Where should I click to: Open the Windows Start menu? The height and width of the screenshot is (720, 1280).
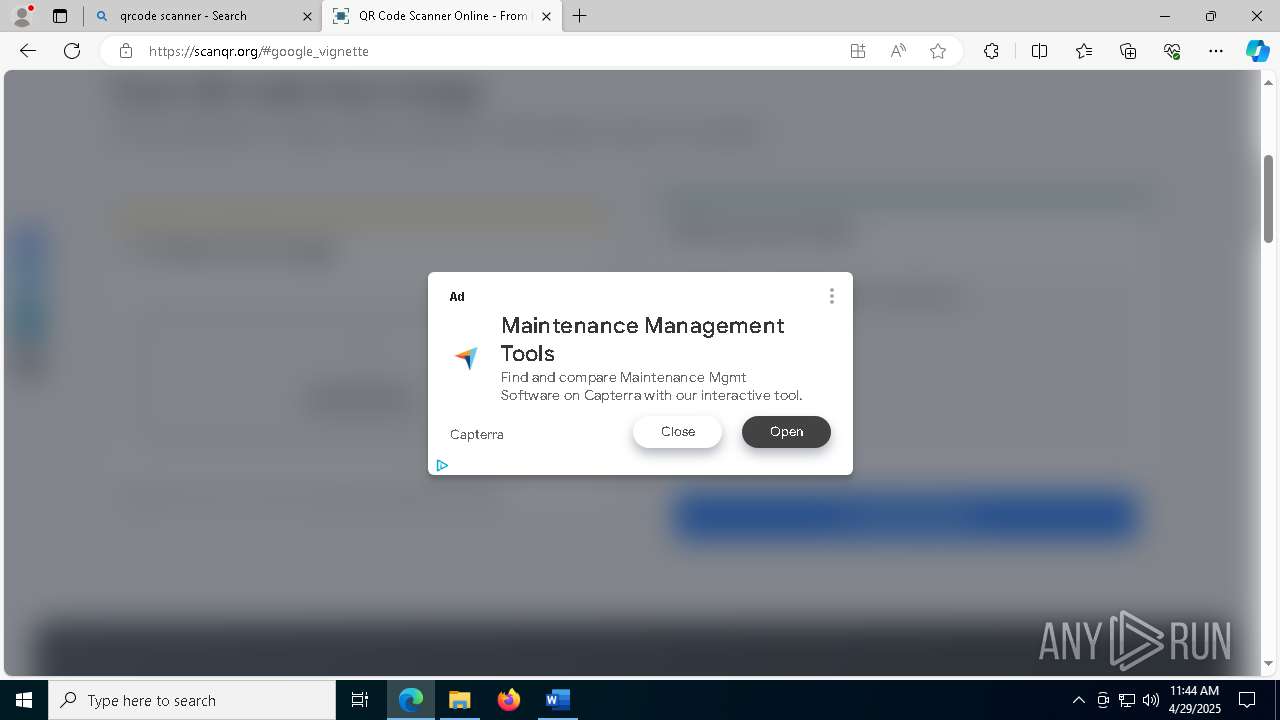click(x=24, y=700)
